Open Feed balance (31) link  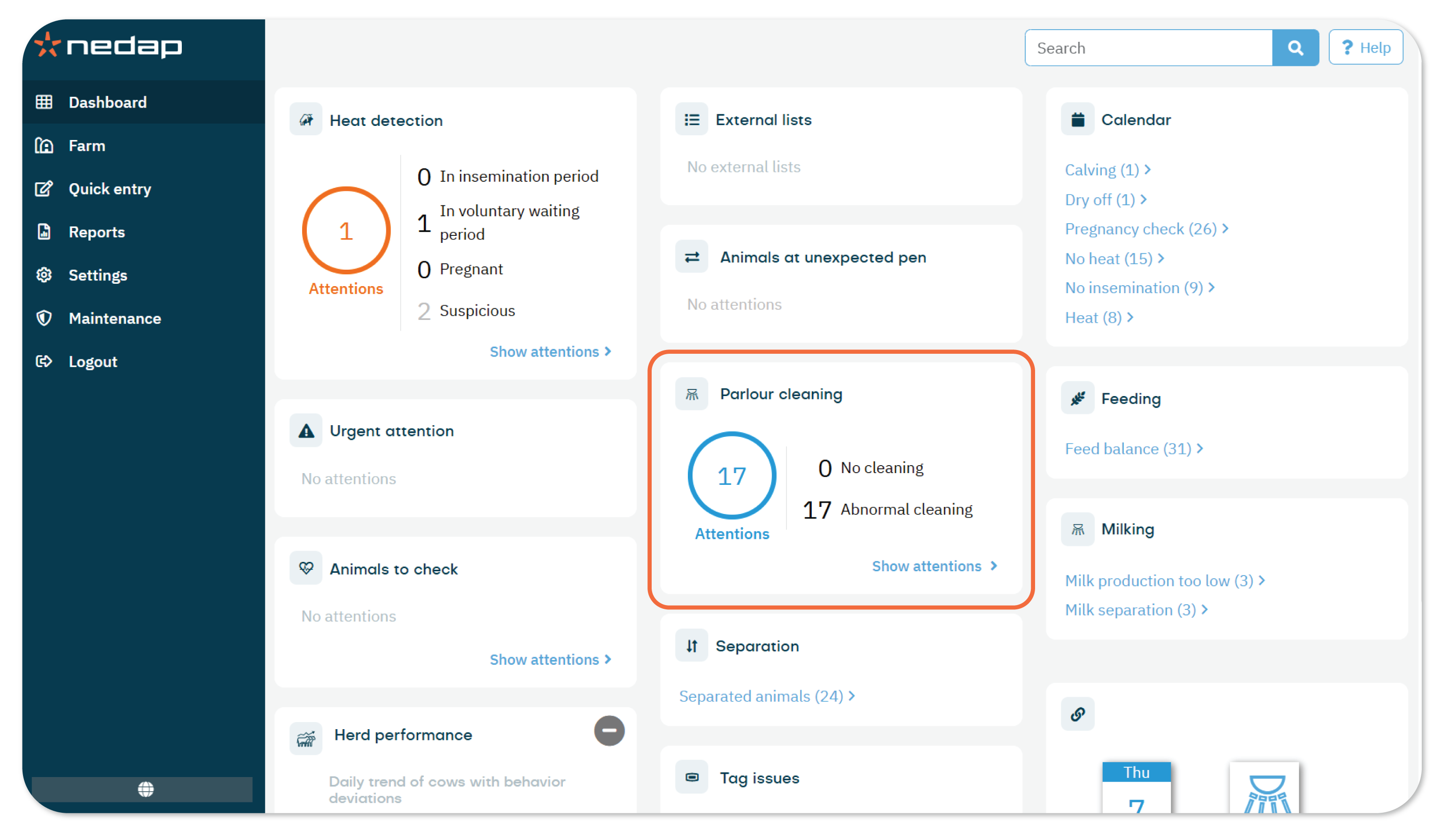click(x=1134, y=449)
